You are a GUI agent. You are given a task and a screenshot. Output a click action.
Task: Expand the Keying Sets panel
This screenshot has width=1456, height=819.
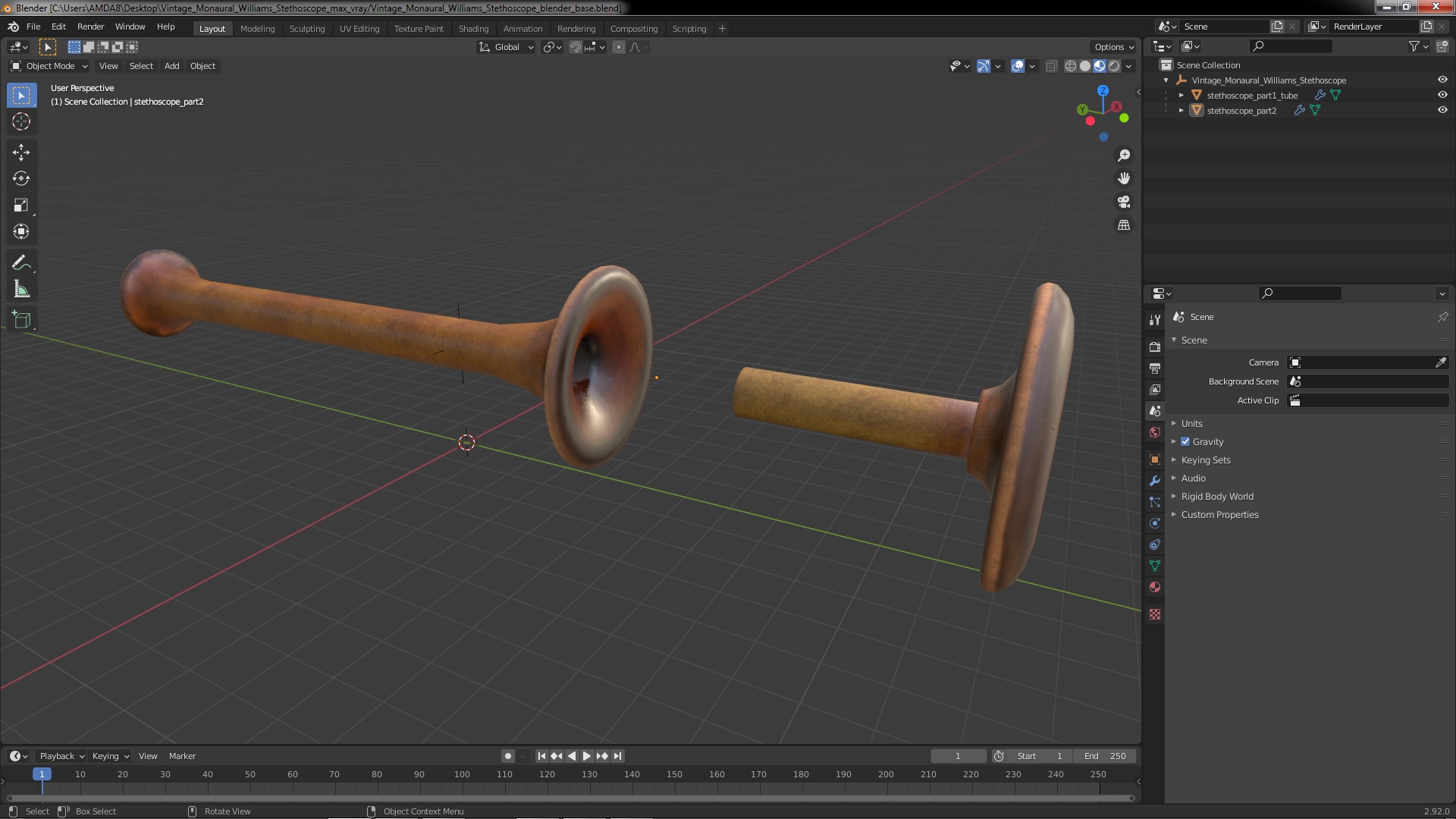click(x=1205, y=460)
